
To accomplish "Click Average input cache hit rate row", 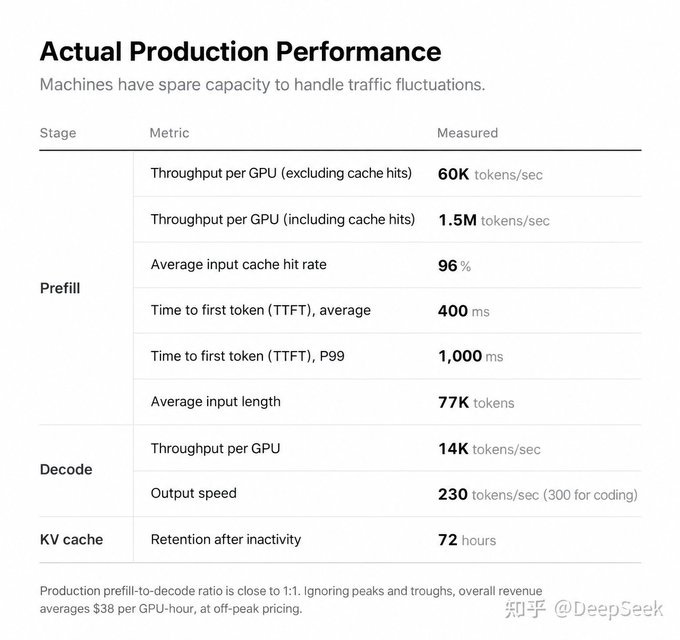I will pyautogui.click(x=387, y=265).
